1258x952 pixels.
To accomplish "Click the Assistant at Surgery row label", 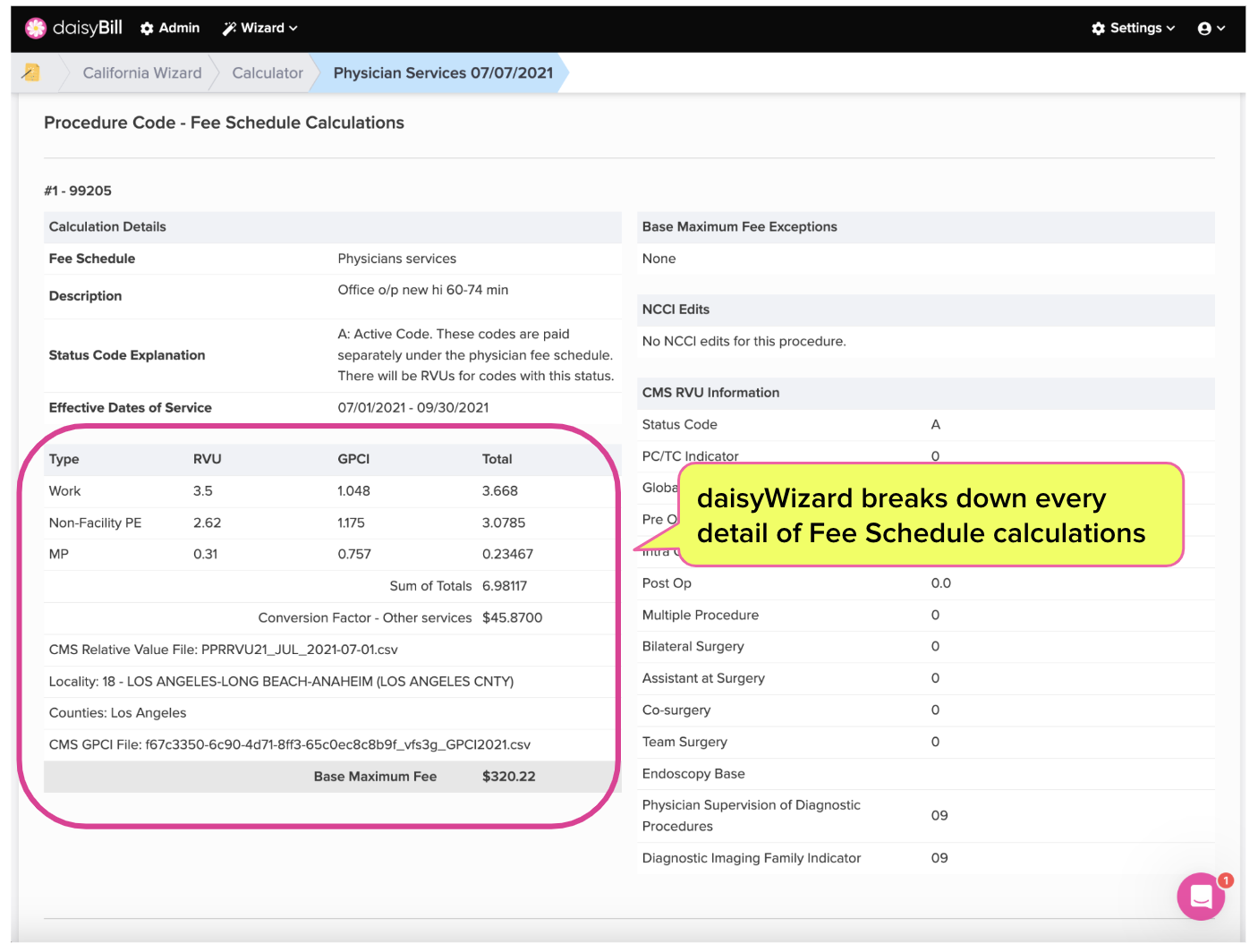I will point(703,679).
